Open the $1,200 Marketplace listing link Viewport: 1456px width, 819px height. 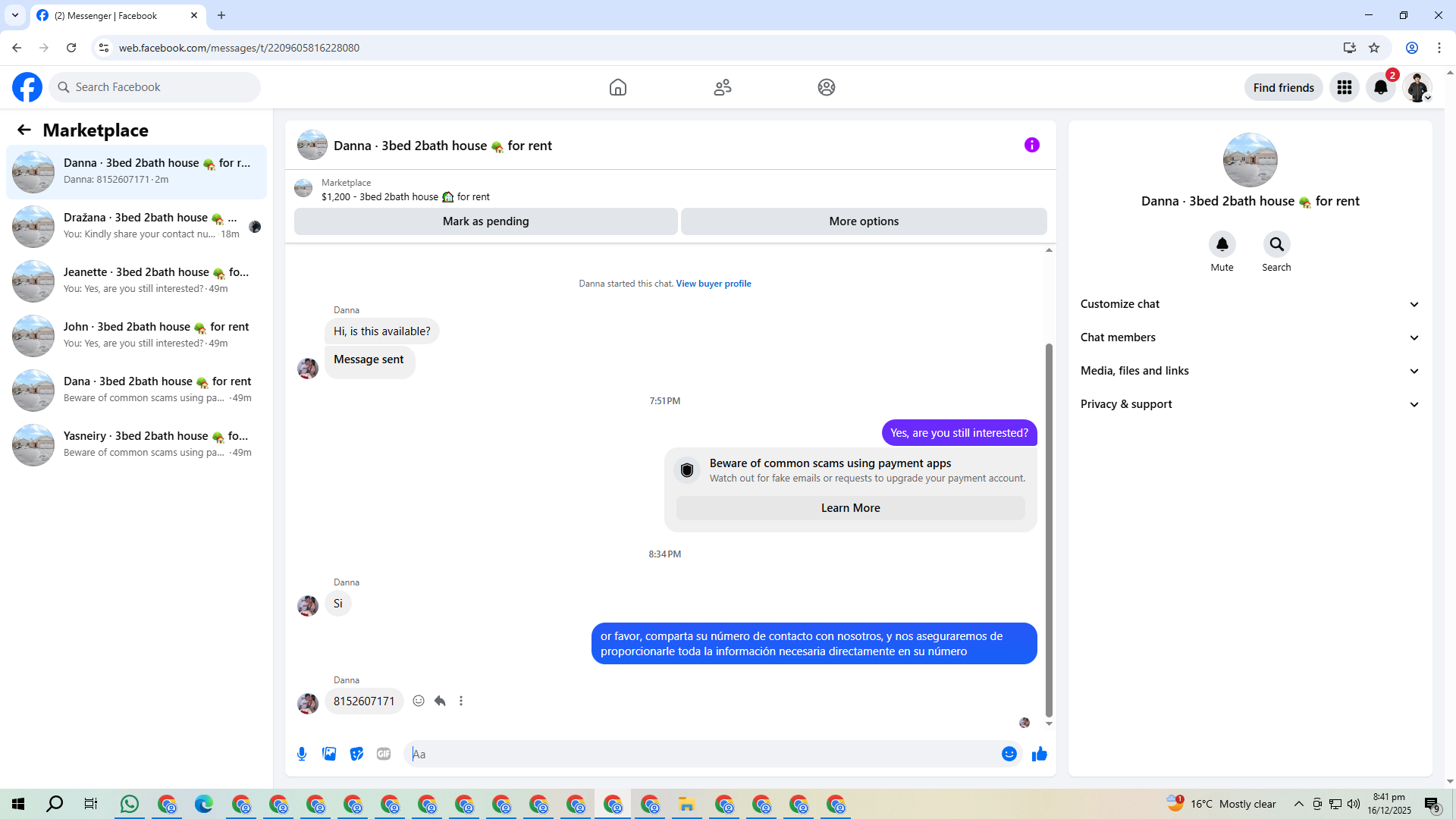click(406, 196)
